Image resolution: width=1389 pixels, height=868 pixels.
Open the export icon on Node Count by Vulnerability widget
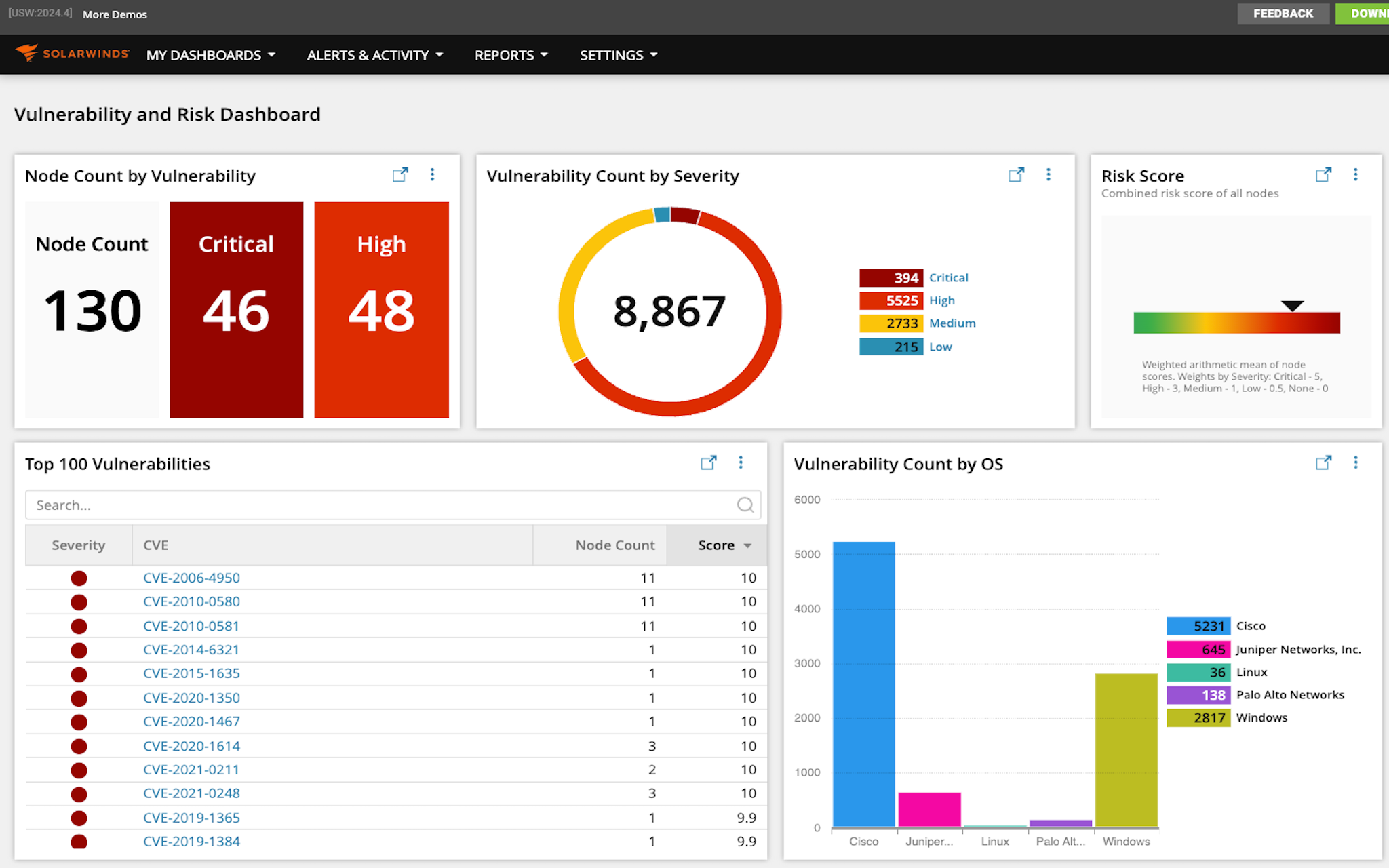coord(400,175)
